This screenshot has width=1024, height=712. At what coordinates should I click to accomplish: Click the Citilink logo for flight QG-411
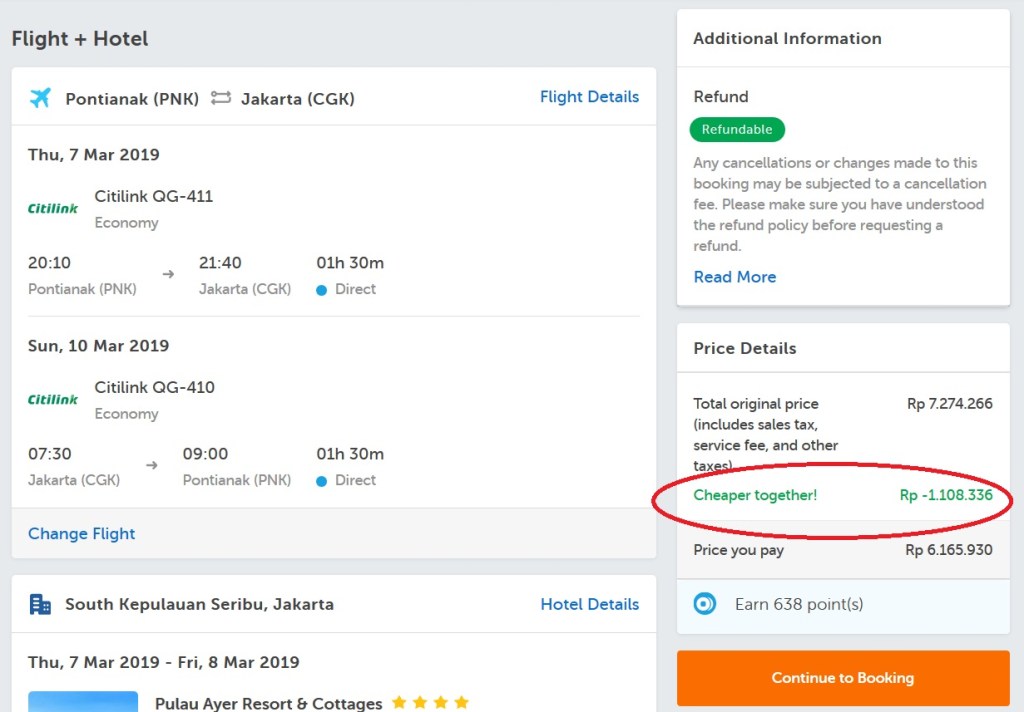[x=53, y=209]
